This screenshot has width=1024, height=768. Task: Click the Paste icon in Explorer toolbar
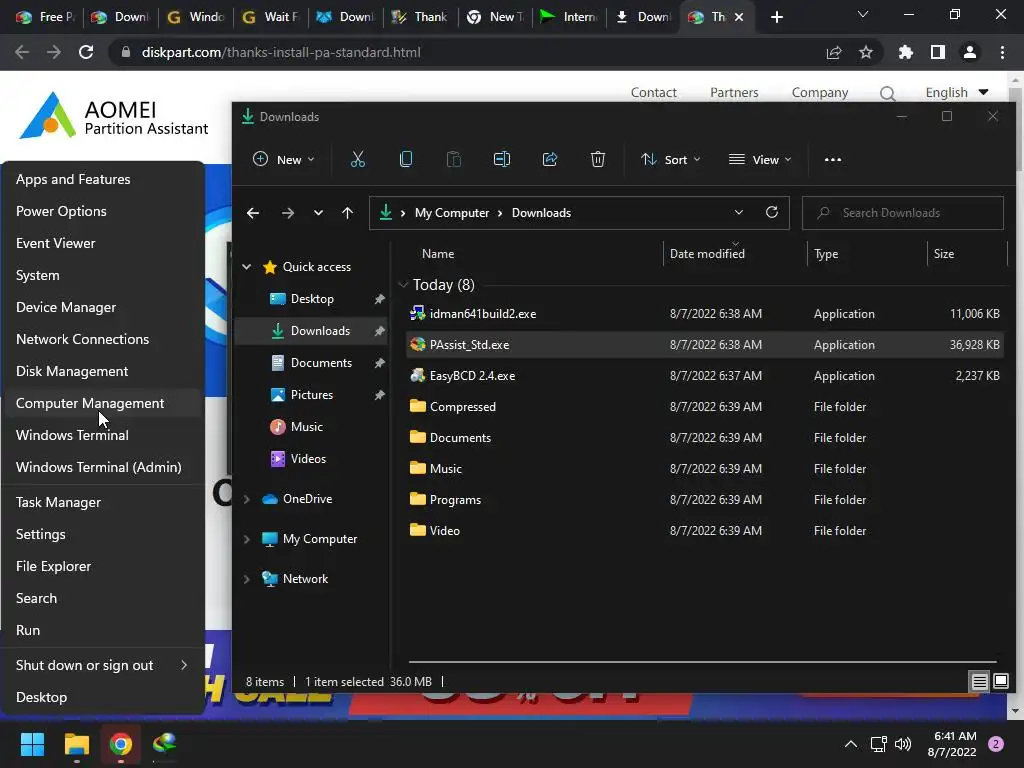tap(453, 159)
